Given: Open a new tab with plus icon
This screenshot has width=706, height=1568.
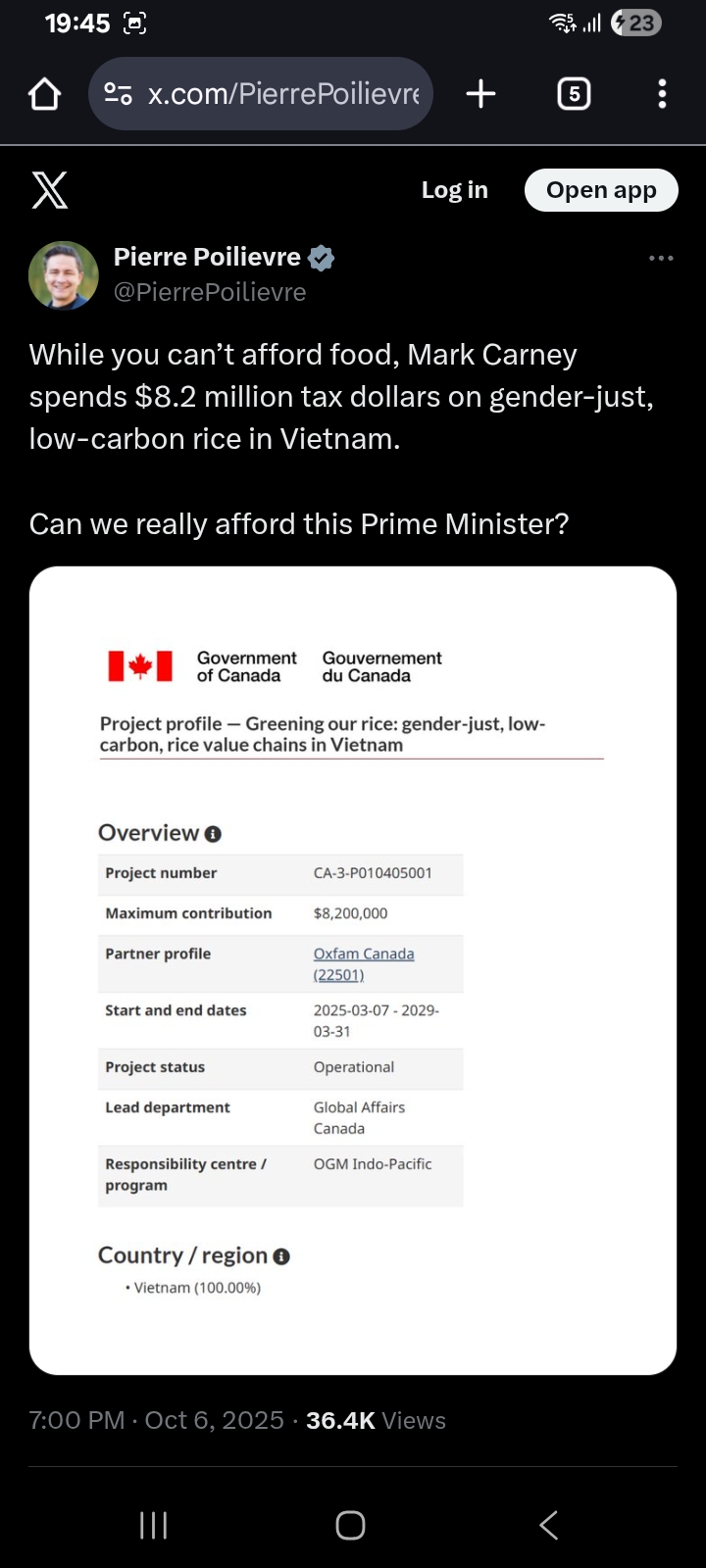Looking at the screenshot, I should click(480, 94).
